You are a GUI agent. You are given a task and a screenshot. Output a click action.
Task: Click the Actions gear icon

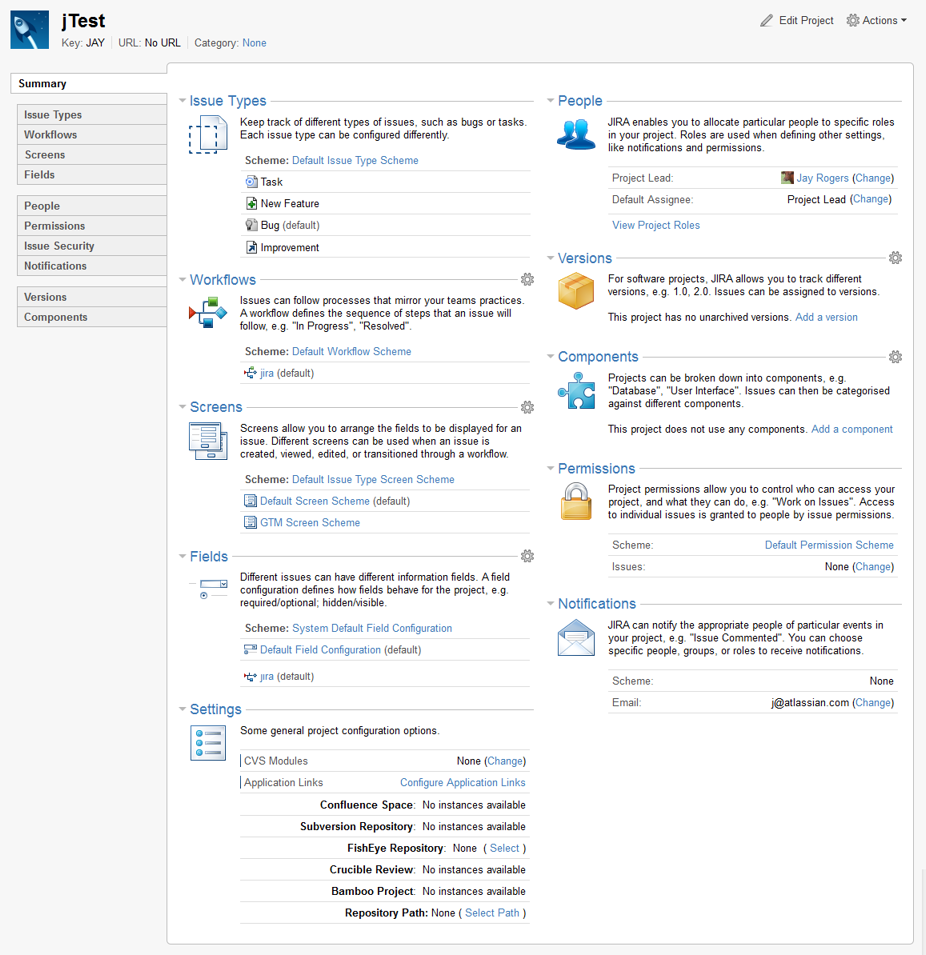853,20
